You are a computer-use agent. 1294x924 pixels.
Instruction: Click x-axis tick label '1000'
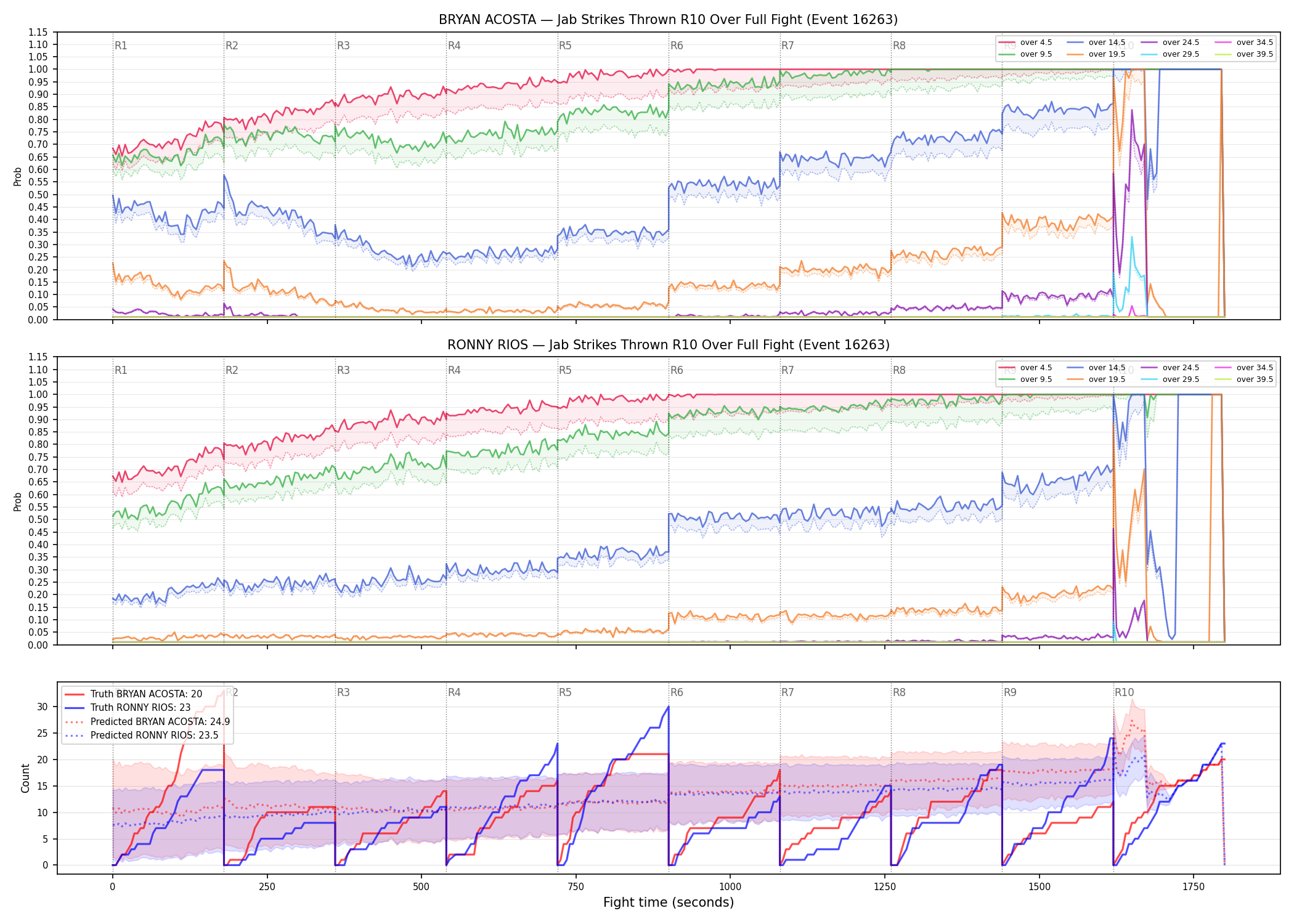click(730, 887)
